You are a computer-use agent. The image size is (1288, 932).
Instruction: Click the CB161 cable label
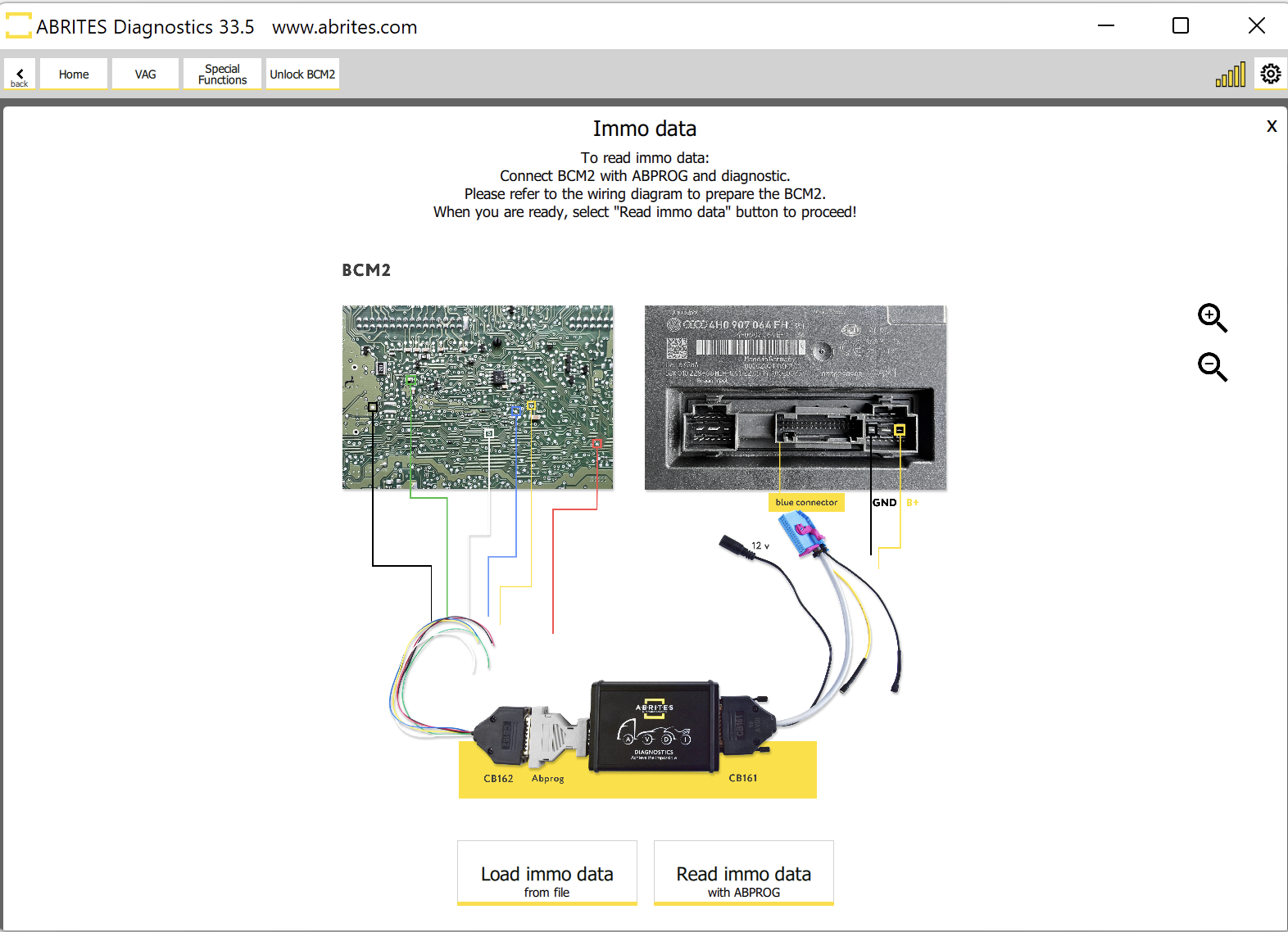743,778
